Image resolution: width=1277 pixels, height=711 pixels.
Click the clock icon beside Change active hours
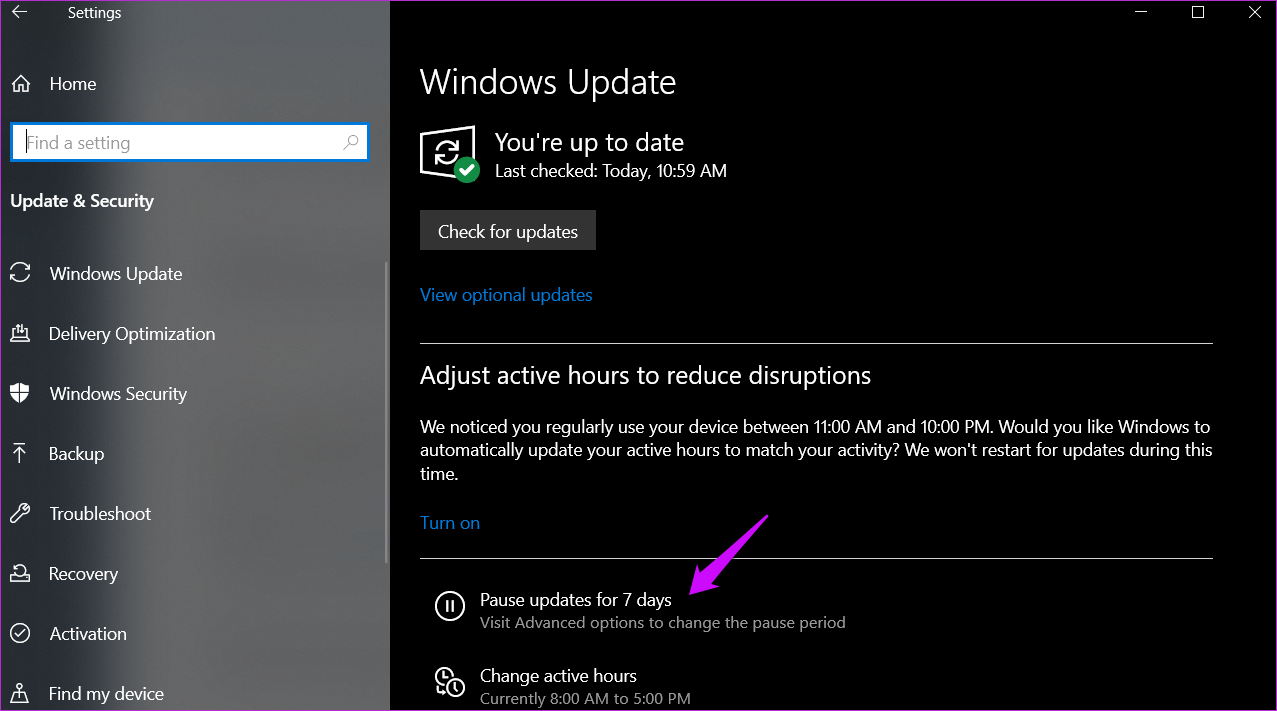(449, 683)
